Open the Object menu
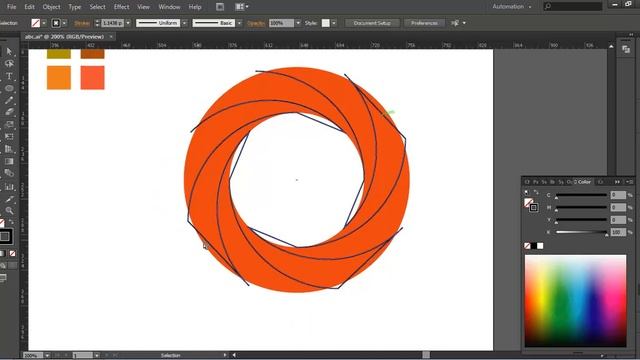Image resolution: width=640 pixels, height=360 pixels. [x=51, y=7]
